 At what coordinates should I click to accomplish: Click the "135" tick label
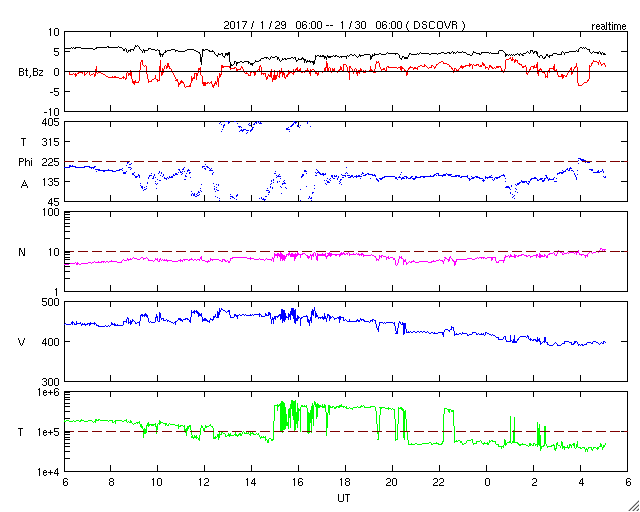[x=51, y=182]
